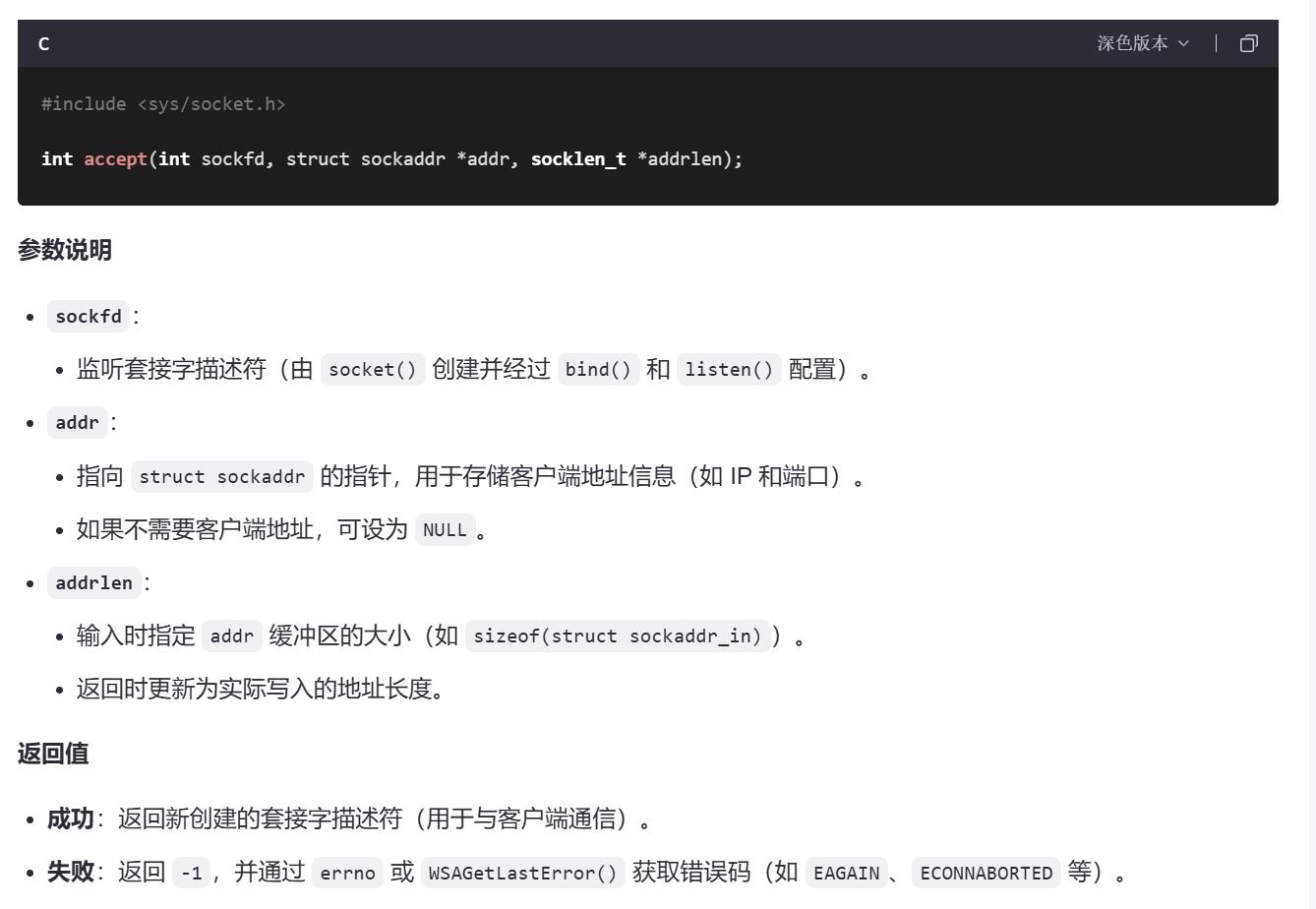Click the 参数说明 heading
The width and height of the screenshot is (1316, 909).
pos(65,250)
